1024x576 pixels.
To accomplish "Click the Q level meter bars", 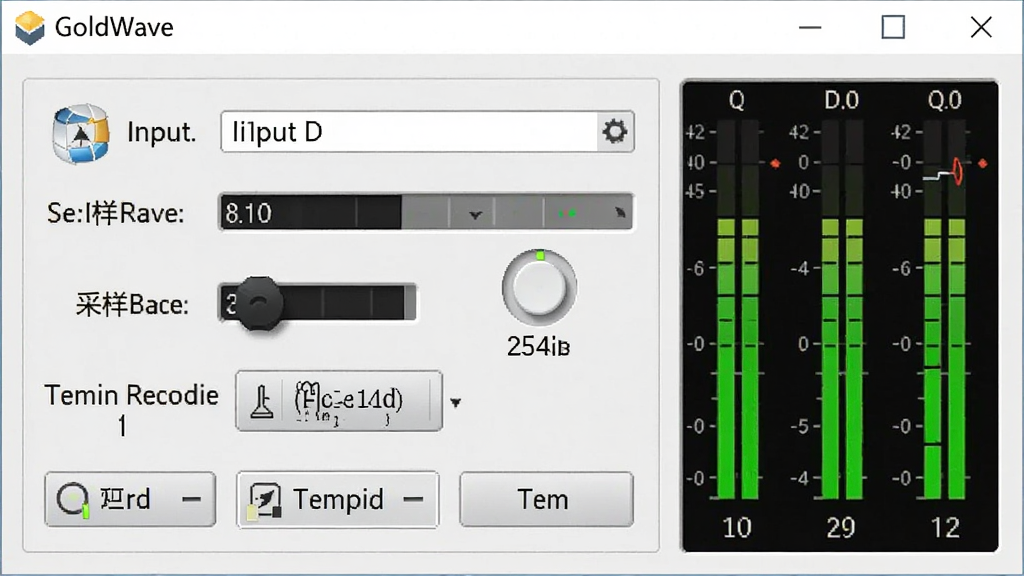I will (x=738, y=310).
